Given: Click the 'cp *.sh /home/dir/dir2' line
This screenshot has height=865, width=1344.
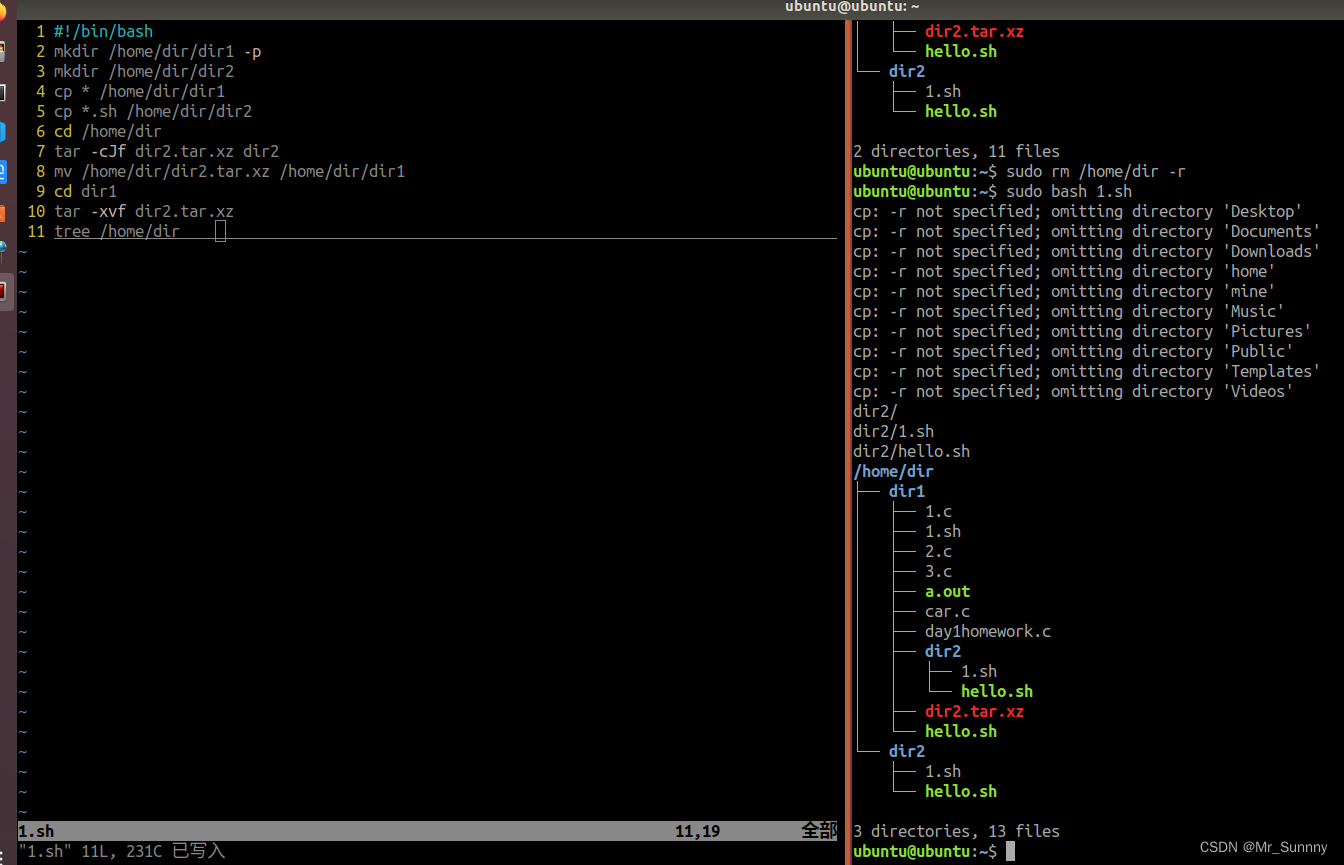Looking at the screenshot, I should pyautogui.click(x=153, y=111).
